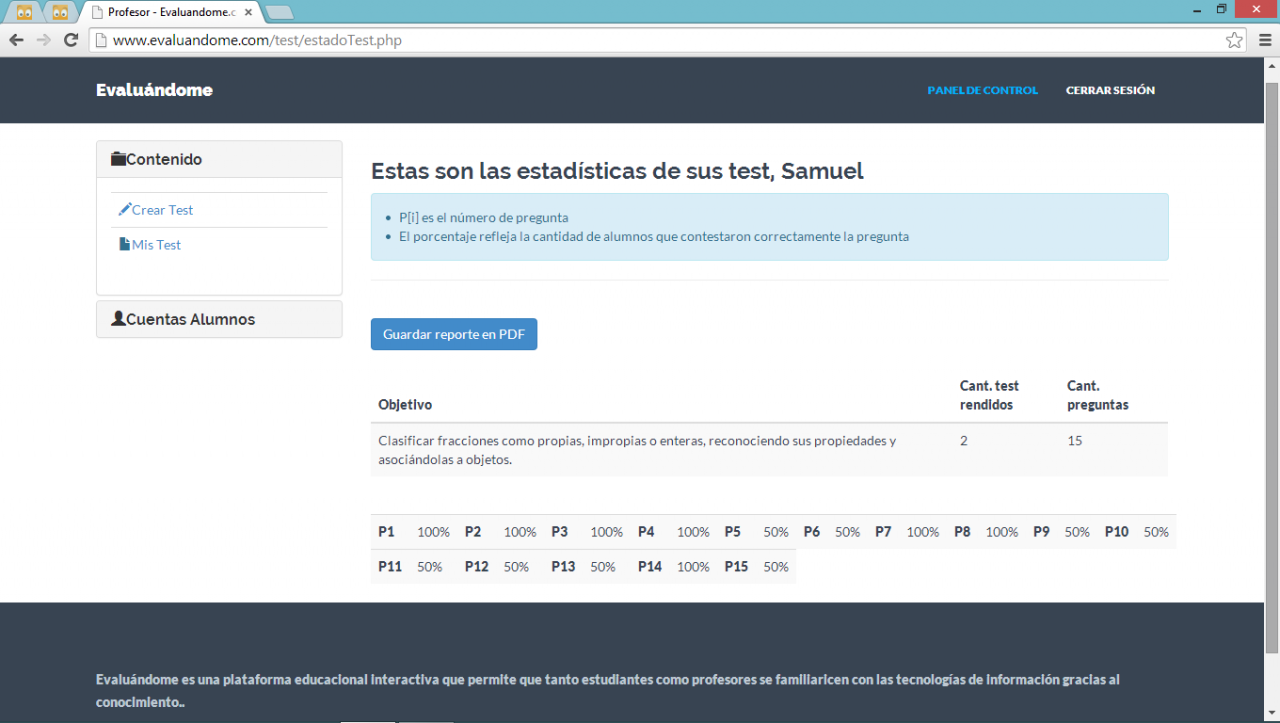This screenshot has height=723, width=1280.
Task: Click the address bar URL field
Action: (660, 40)
